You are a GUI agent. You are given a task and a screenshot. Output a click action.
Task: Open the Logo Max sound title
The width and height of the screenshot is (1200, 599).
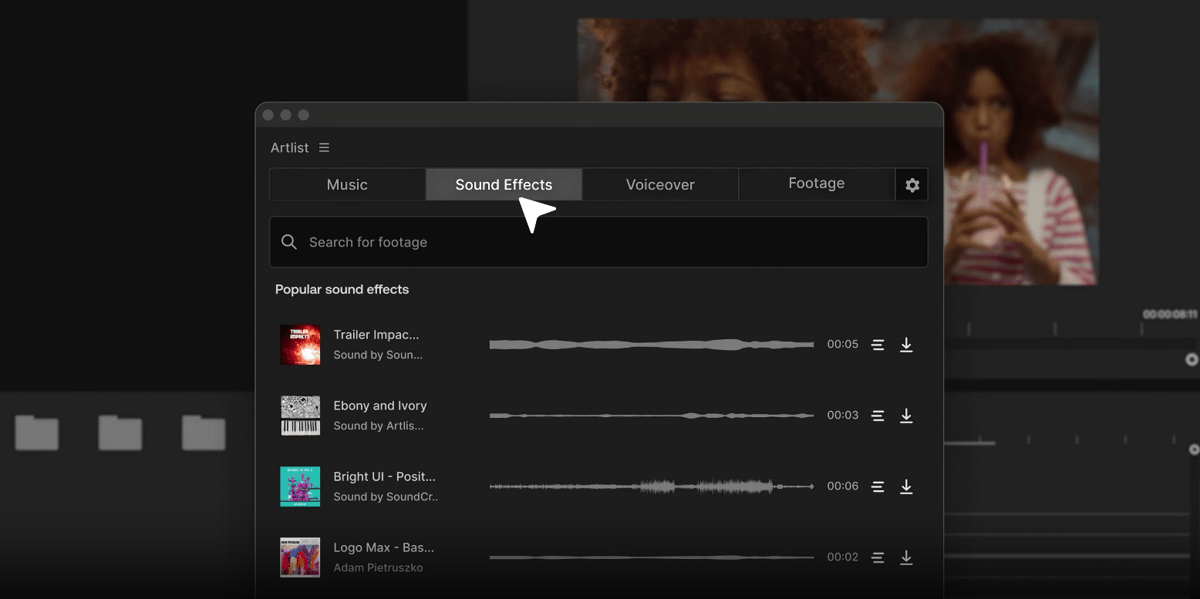coord(383,548)
